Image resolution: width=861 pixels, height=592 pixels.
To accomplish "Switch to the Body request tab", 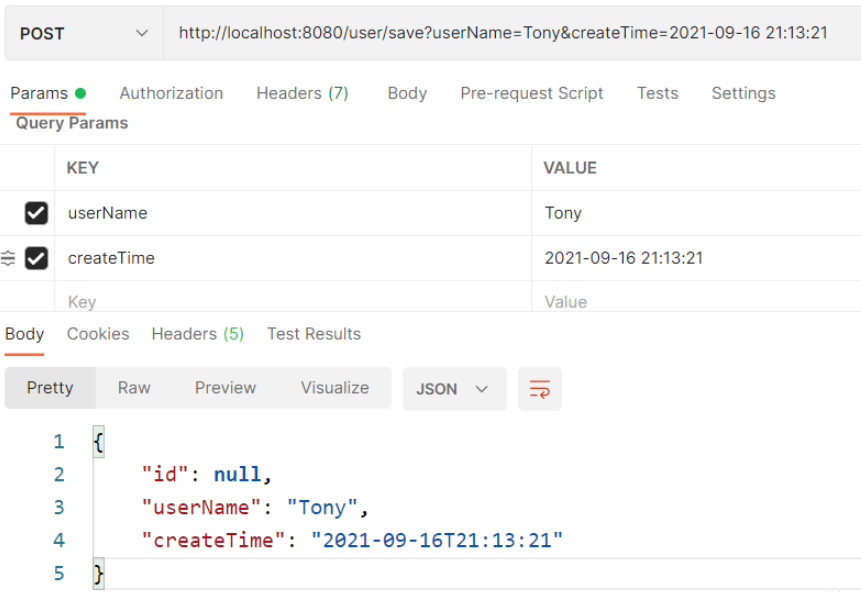I will pyautogui.click(x=406, y=93).
